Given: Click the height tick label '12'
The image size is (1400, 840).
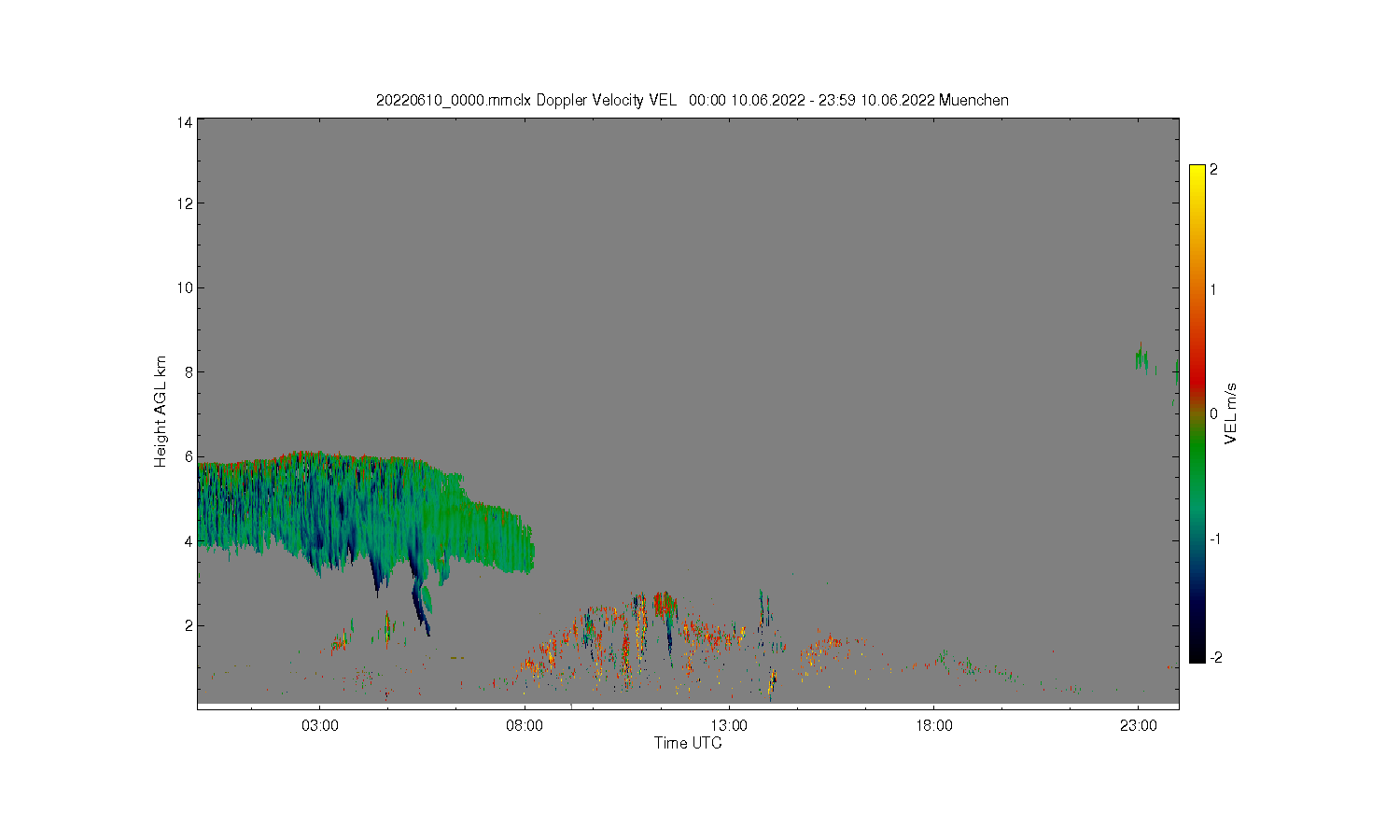Looking at the screenshot, I should coord(185,203).
